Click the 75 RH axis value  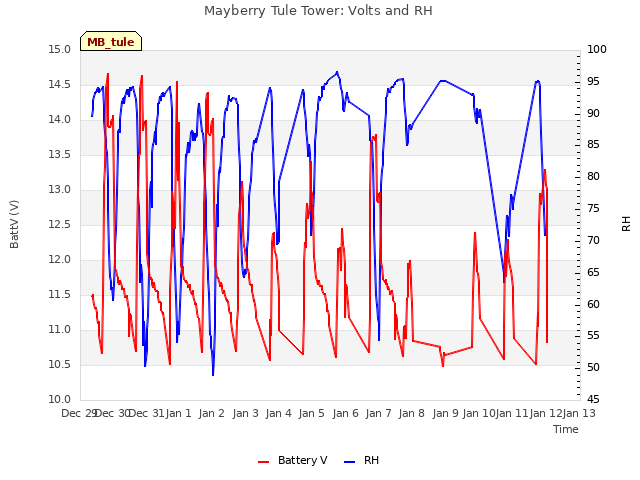593,209
